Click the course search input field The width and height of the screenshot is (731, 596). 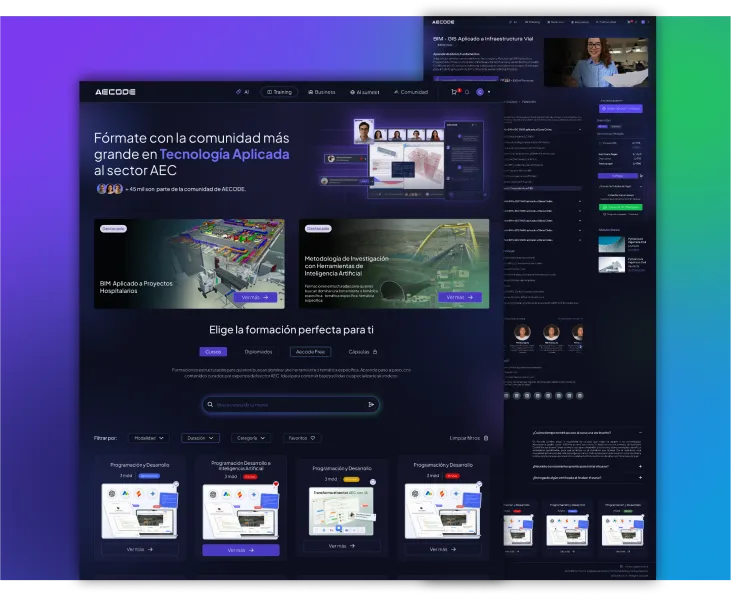pyautogui.click(x=290, y=405)
